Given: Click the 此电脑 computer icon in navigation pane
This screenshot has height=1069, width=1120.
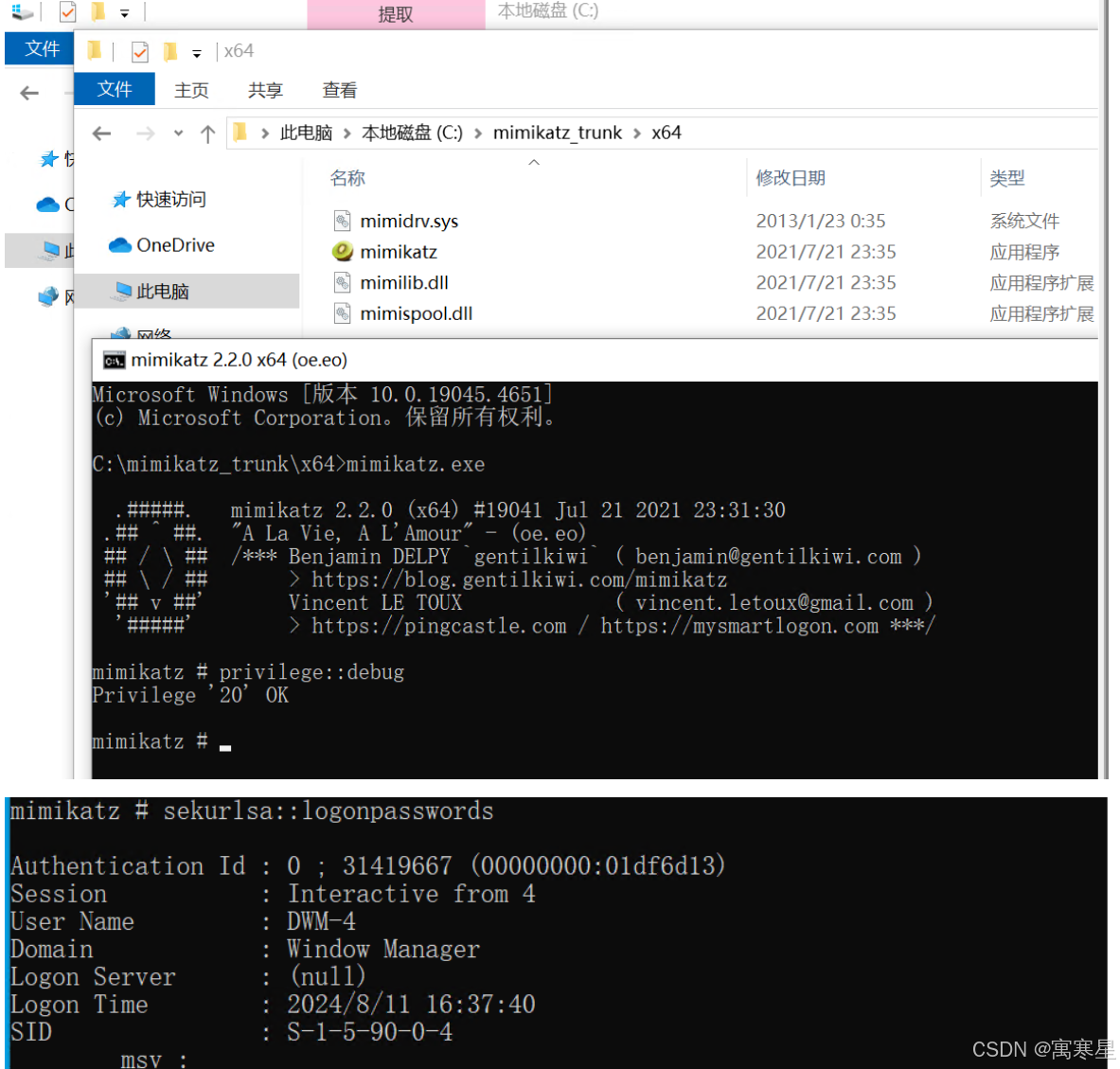Looking at the screenshot, I should pos(123,290).
